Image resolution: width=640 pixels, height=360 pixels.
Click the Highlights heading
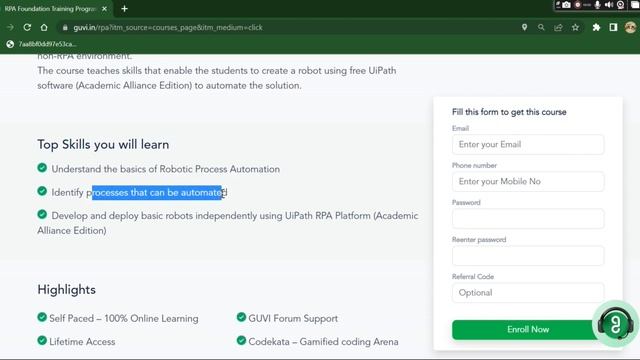coord(67,289)
